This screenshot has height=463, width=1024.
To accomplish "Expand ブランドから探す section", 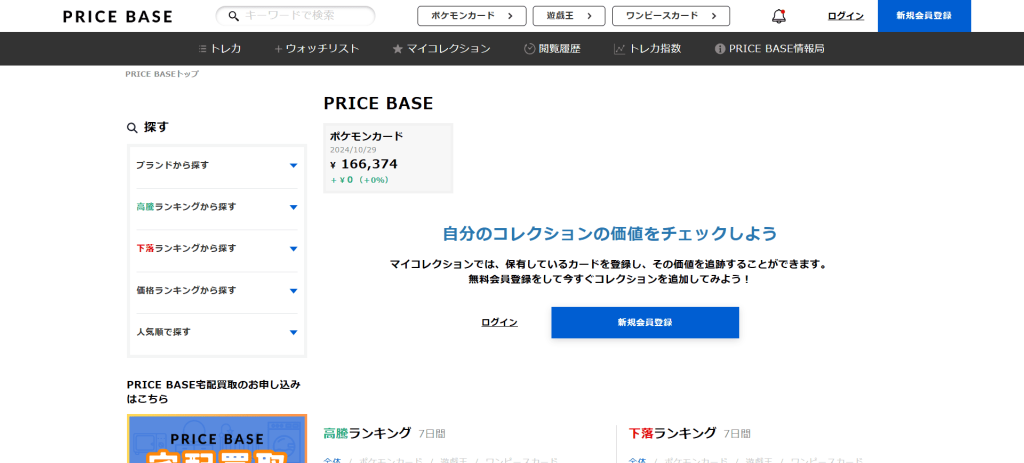I will click(x=217, y=165).
